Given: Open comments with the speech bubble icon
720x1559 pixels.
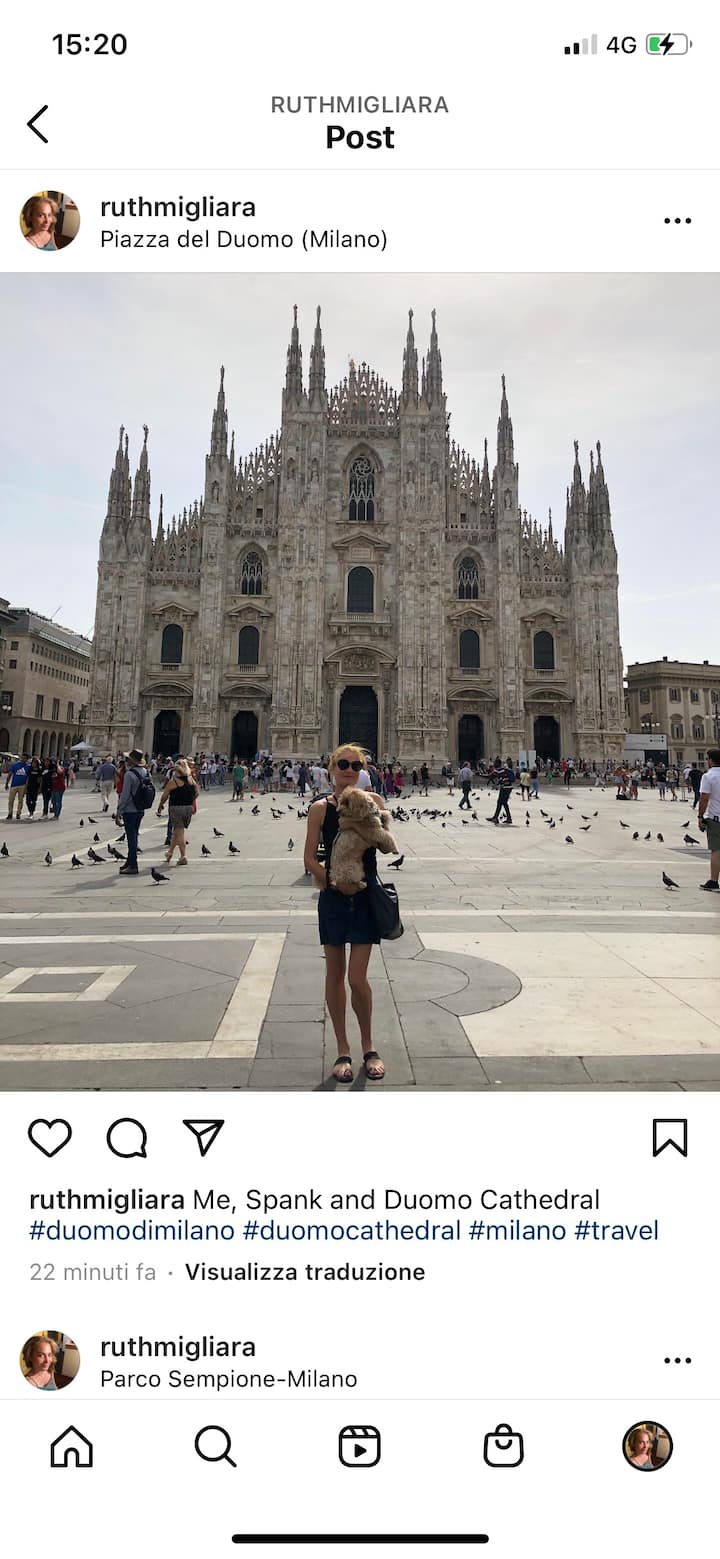Looking at the screenshot, I should point(127,1138).
